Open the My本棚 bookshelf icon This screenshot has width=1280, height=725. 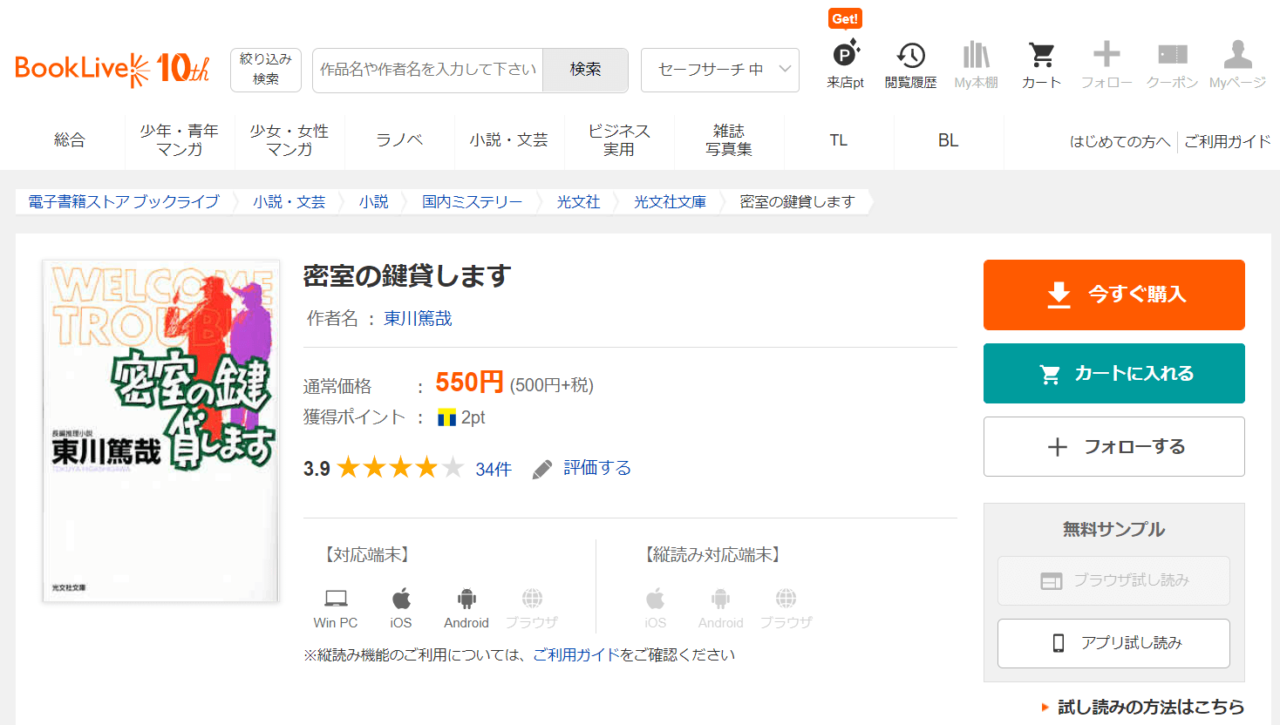coord(975,56)
